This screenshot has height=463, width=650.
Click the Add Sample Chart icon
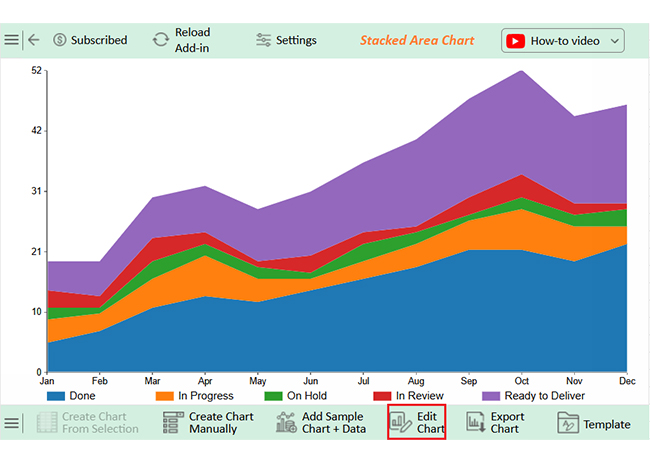point(286,423)
